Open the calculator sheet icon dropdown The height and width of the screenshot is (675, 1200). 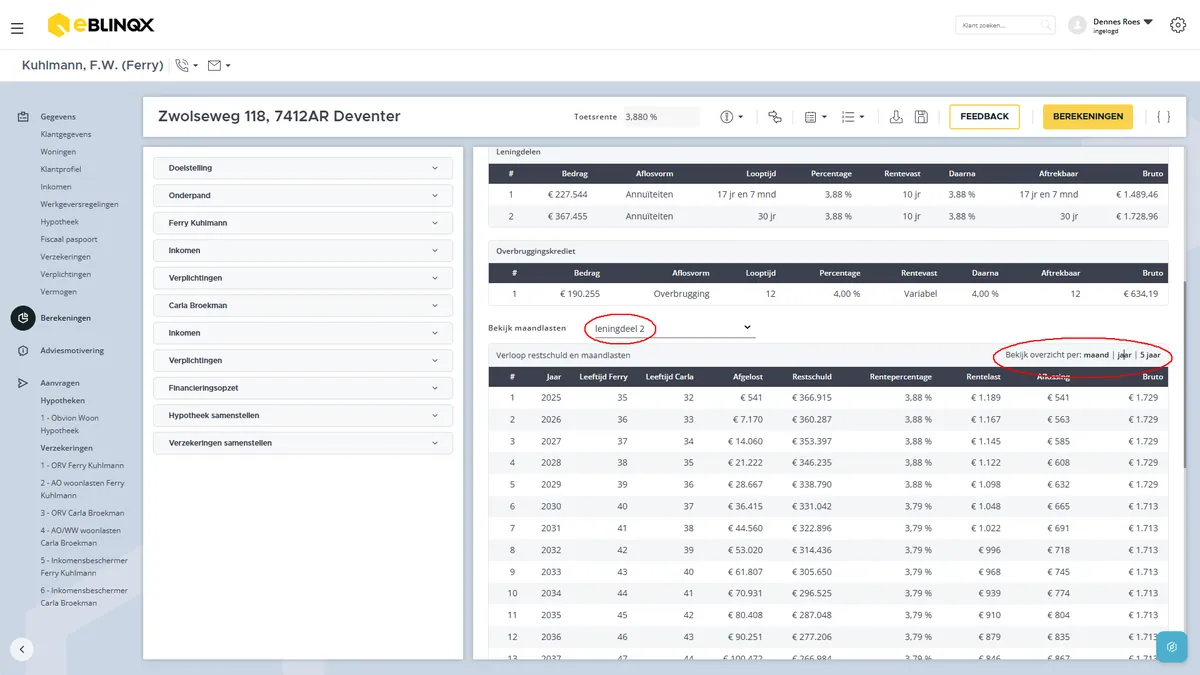point(816,117)
